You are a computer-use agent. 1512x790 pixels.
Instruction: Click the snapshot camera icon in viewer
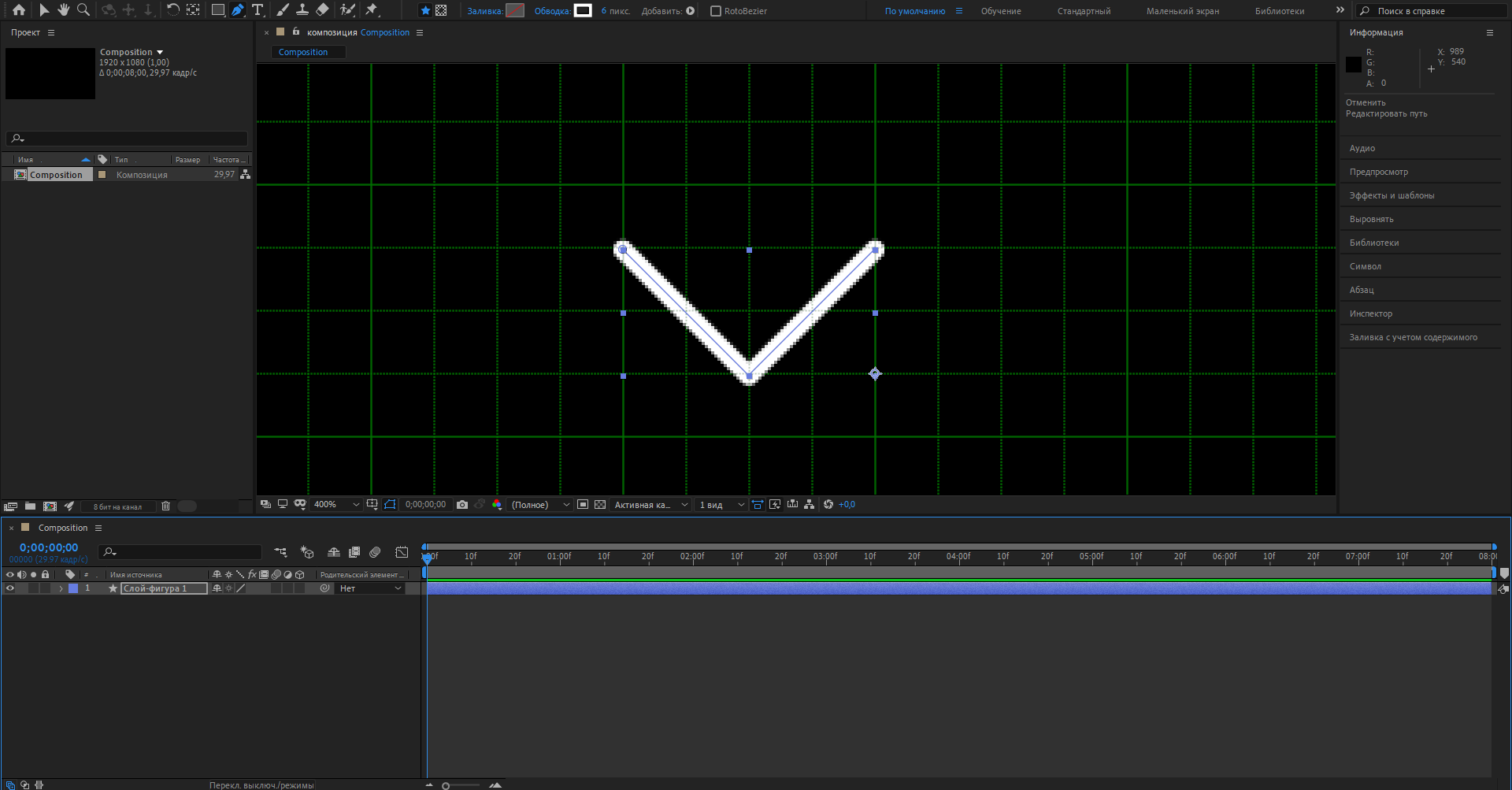point(462,505)
